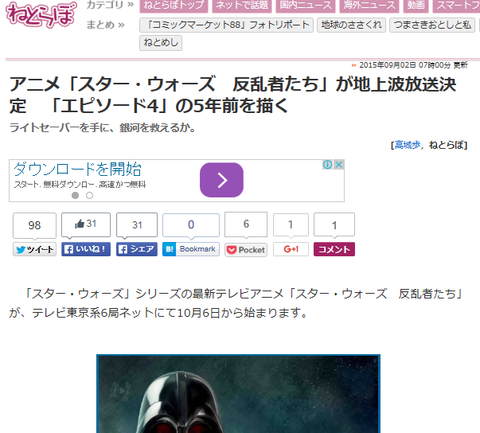The height and width of the screenshot is (433, 480).
Task: Open the ねとらぼトップ category tab
Action: click(173, 6)
